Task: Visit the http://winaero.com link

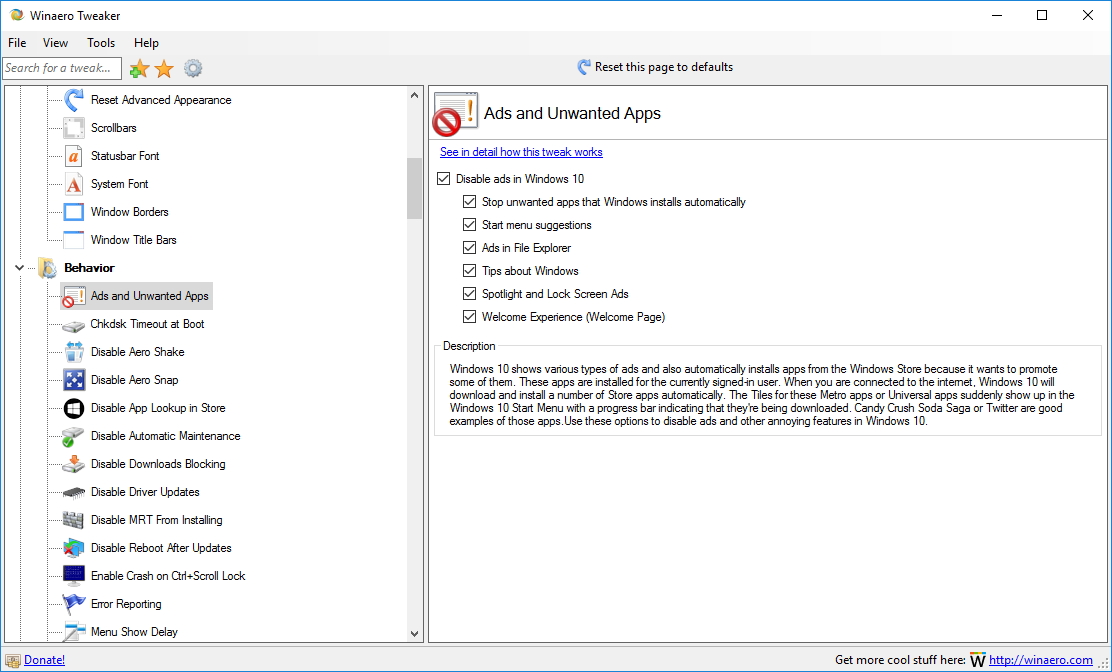Action: (x=1040, y=660)
